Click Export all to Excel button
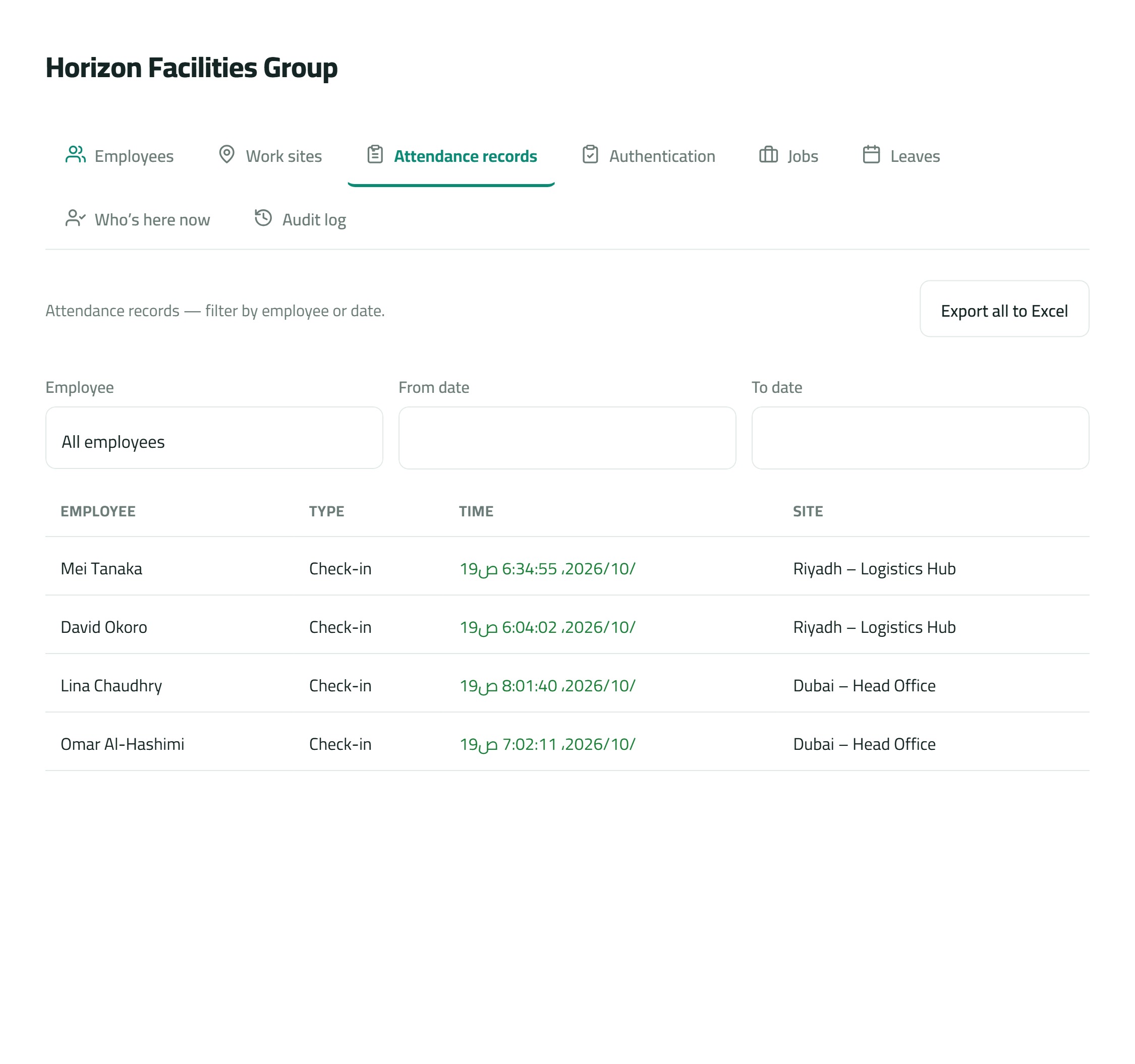 (1004, 309)
